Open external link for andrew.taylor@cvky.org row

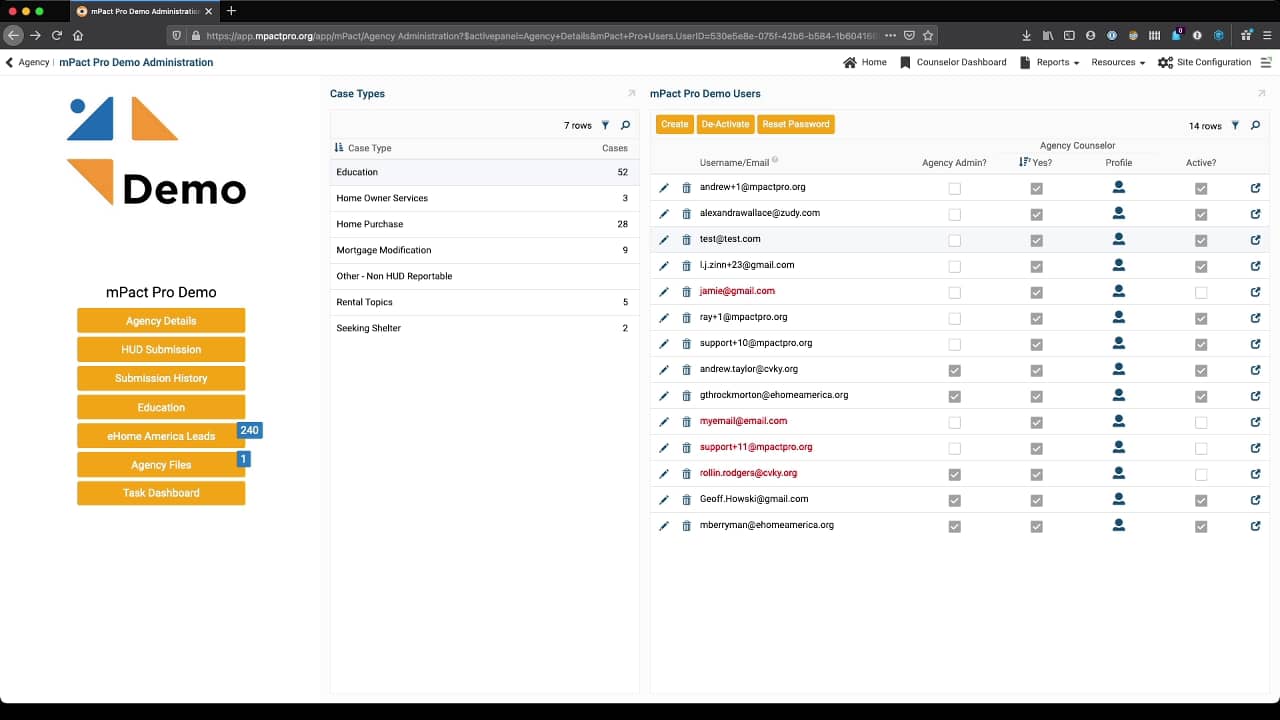point(1255,370)
